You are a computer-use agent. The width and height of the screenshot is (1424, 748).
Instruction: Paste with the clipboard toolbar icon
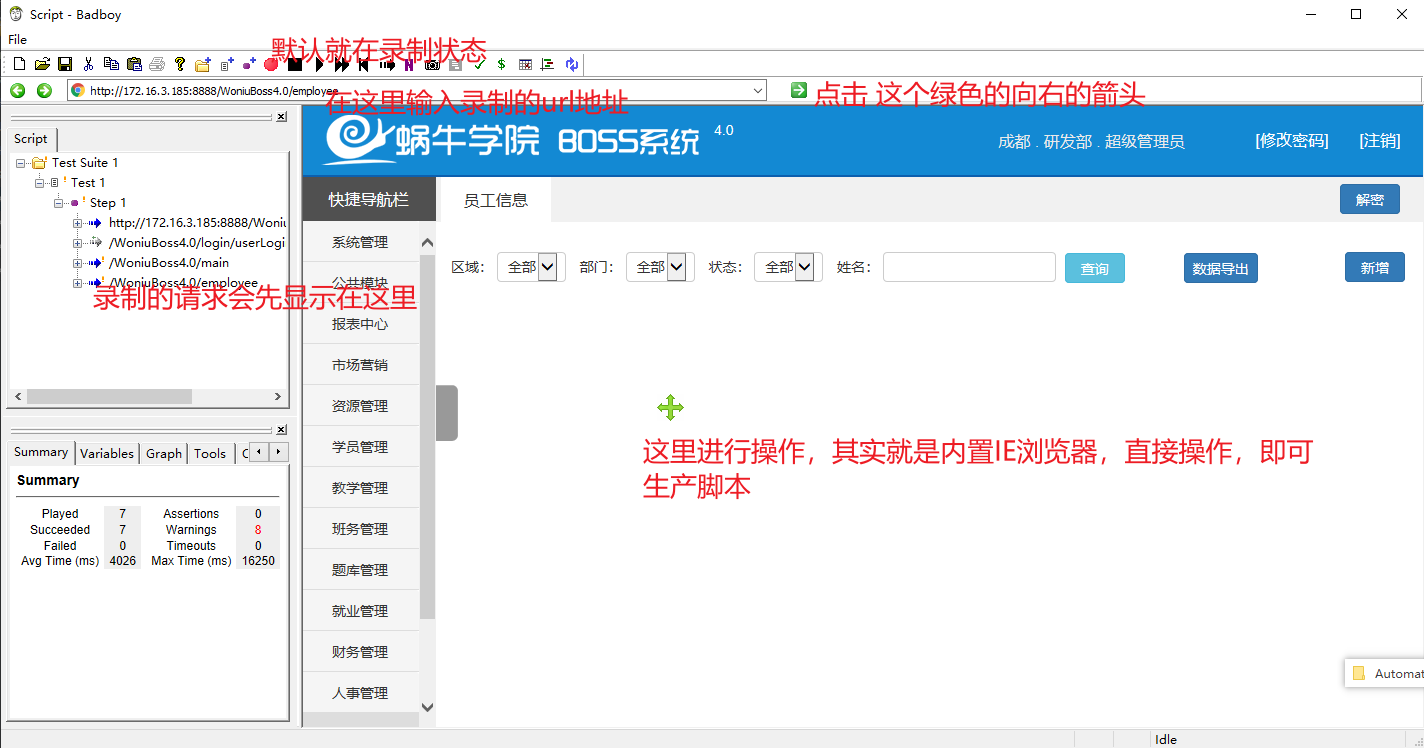click(134, 64)
